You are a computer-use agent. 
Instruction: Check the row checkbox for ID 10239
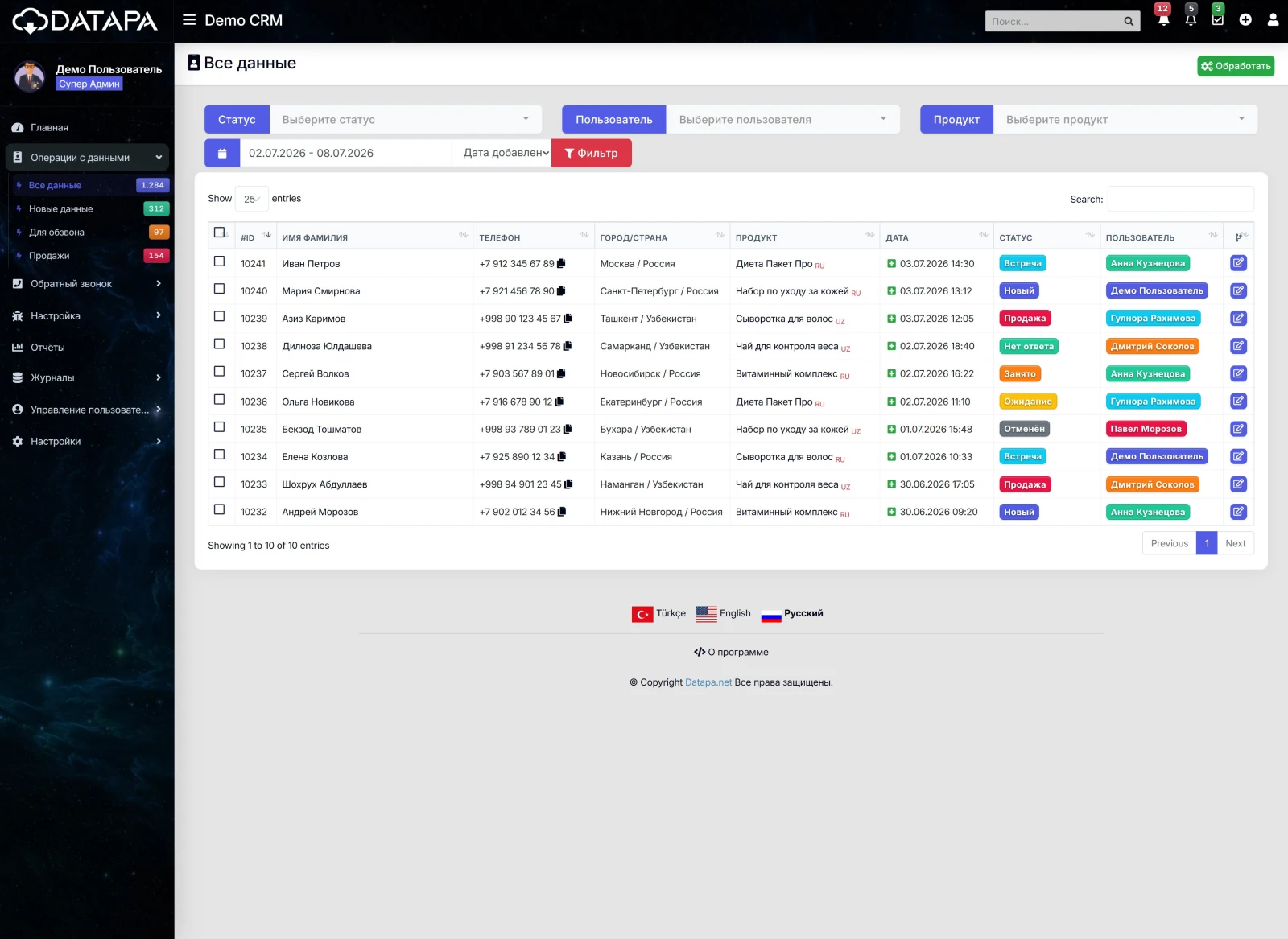(x=219, y=316)
